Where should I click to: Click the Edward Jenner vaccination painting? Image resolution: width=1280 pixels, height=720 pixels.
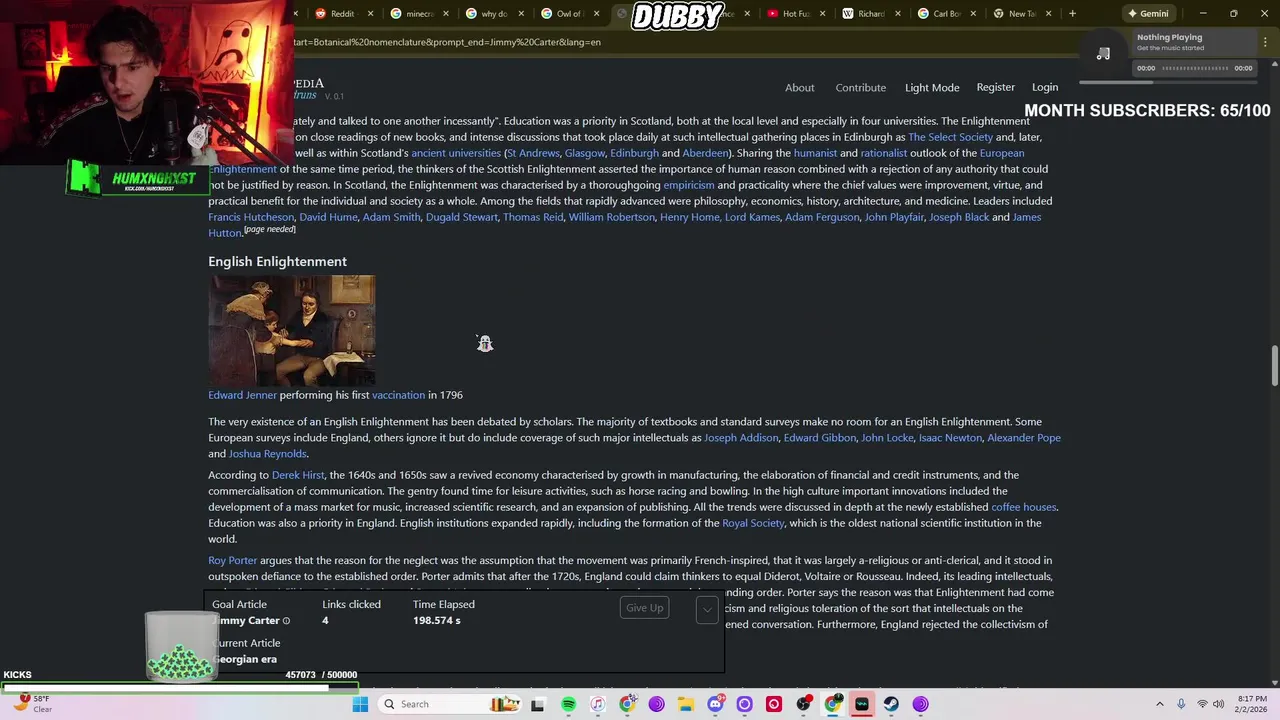[292, 330]
